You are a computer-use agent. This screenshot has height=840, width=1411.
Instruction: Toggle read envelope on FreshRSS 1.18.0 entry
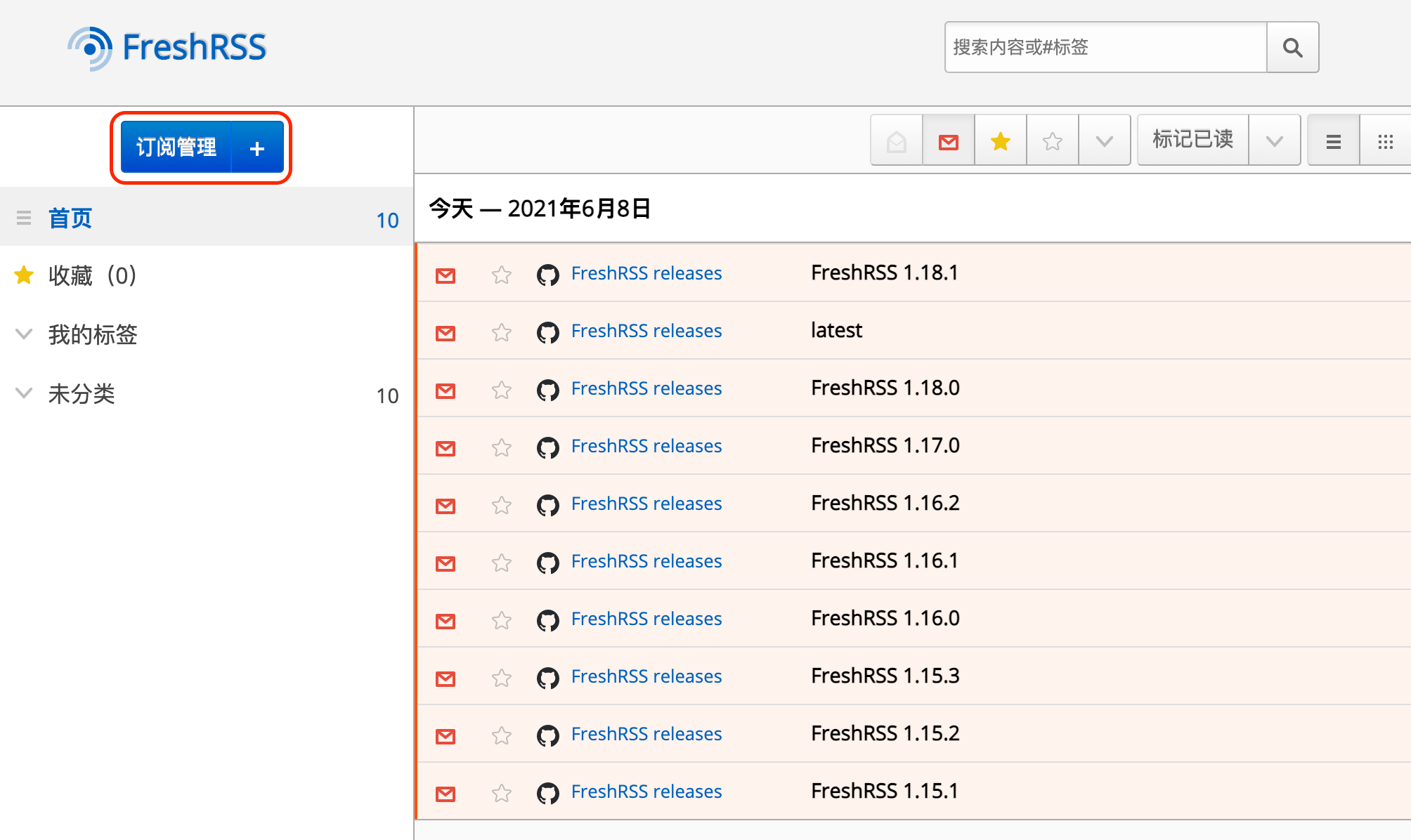[446, 391]
